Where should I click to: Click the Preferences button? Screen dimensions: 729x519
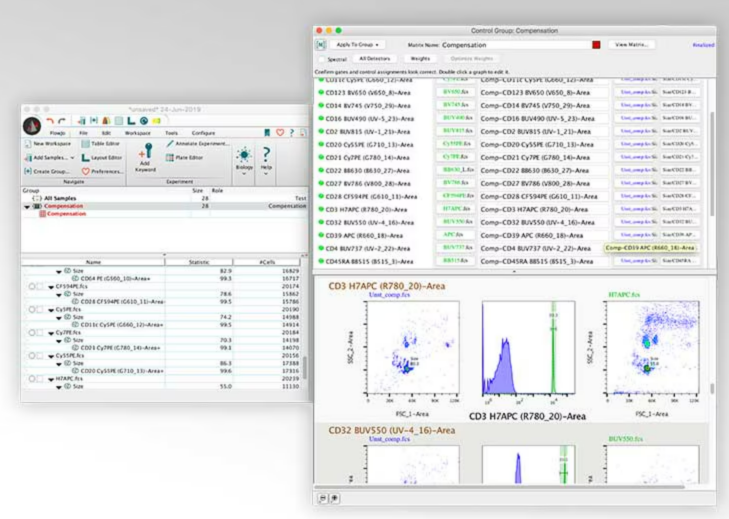(x=103, y=172)
